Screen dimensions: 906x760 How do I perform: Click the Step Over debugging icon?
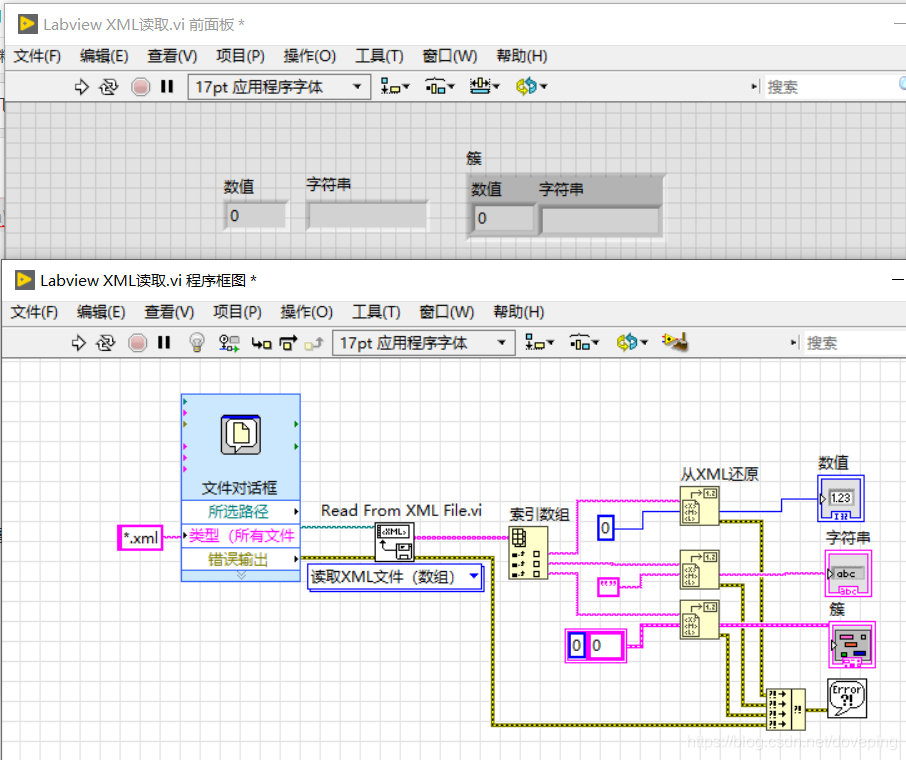tap(287, 342)
